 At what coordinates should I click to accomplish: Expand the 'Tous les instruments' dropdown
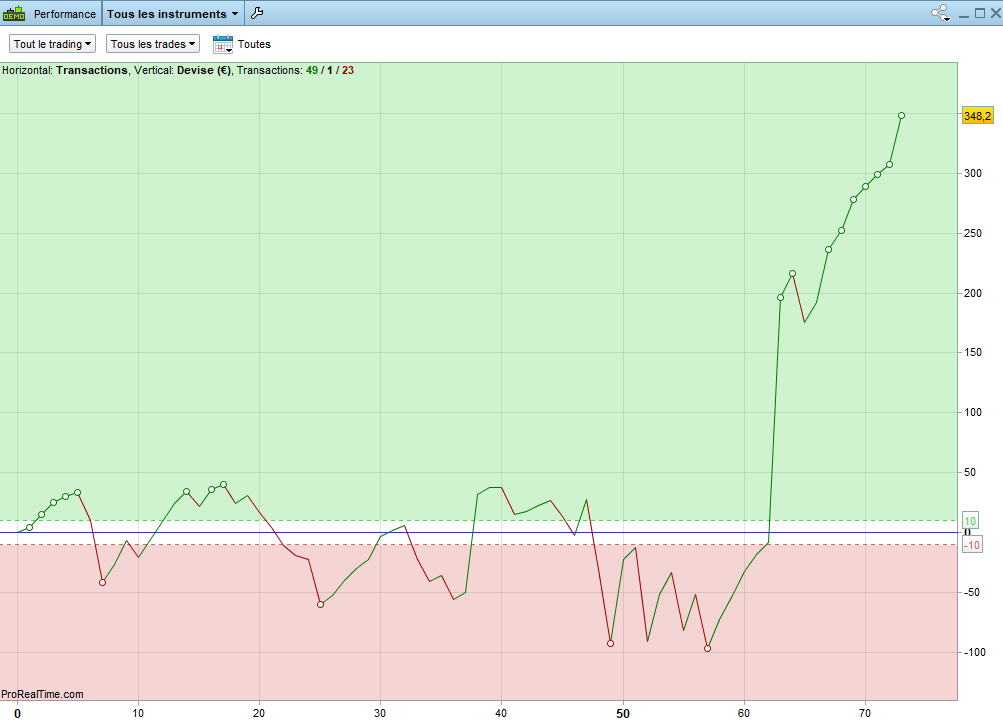[173, 13]
